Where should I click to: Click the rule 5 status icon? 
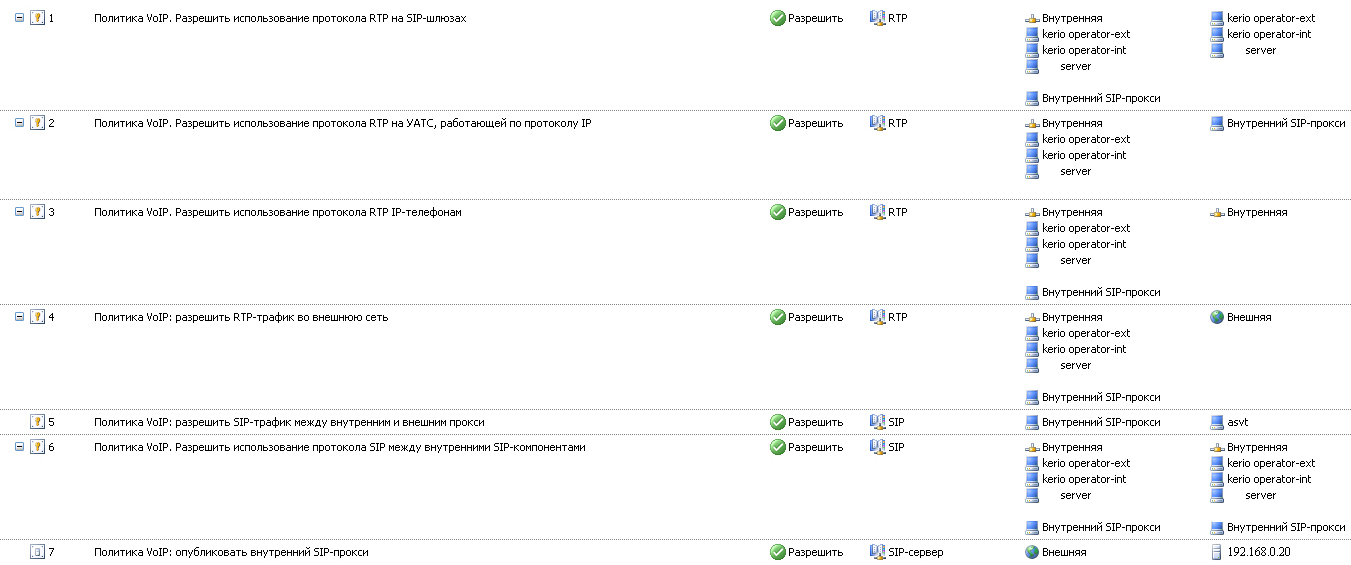coord(38,422)
